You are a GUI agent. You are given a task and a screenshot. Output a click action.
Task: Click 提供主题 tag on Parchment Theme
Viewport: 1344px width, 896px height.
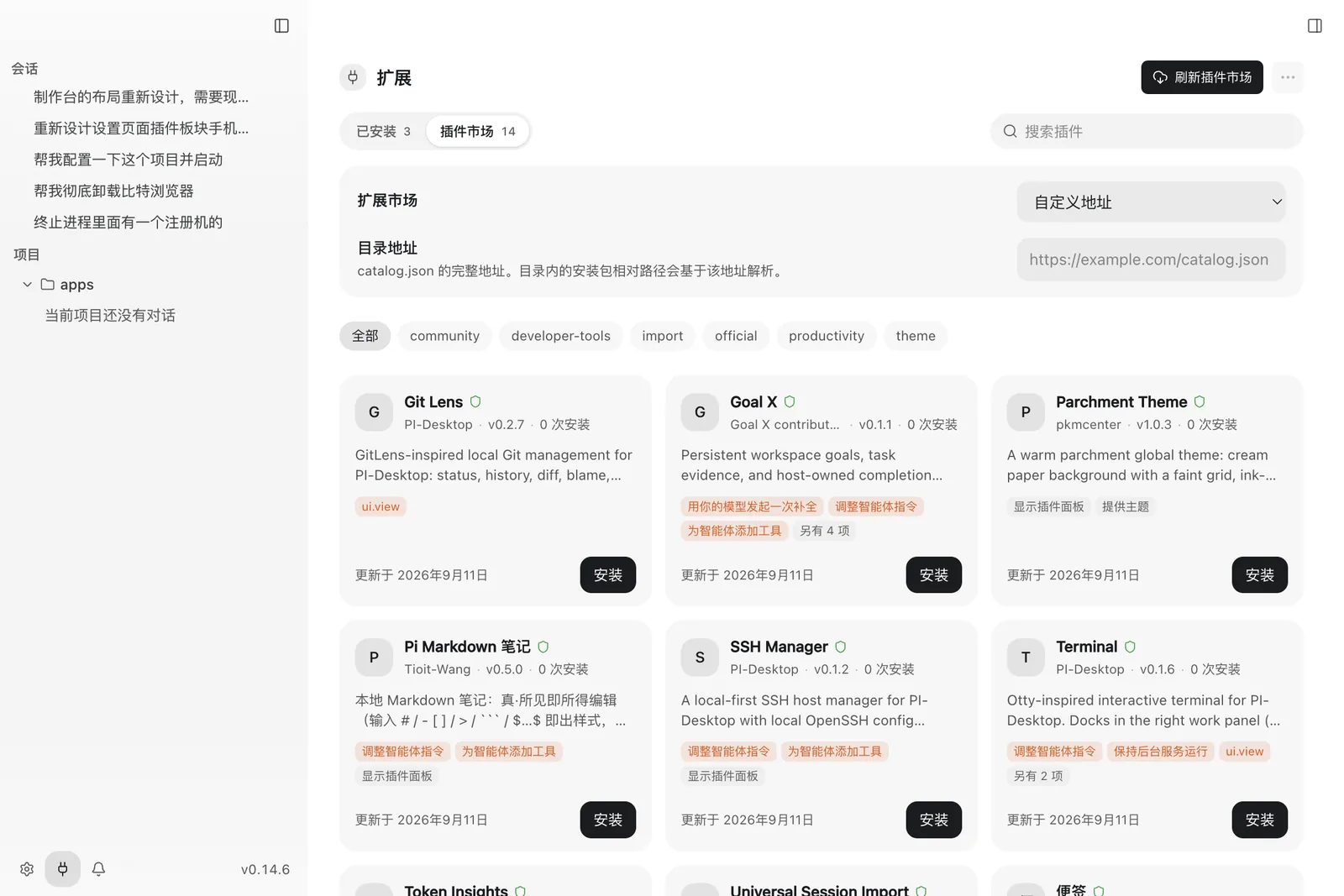(x=1126, y=506)
